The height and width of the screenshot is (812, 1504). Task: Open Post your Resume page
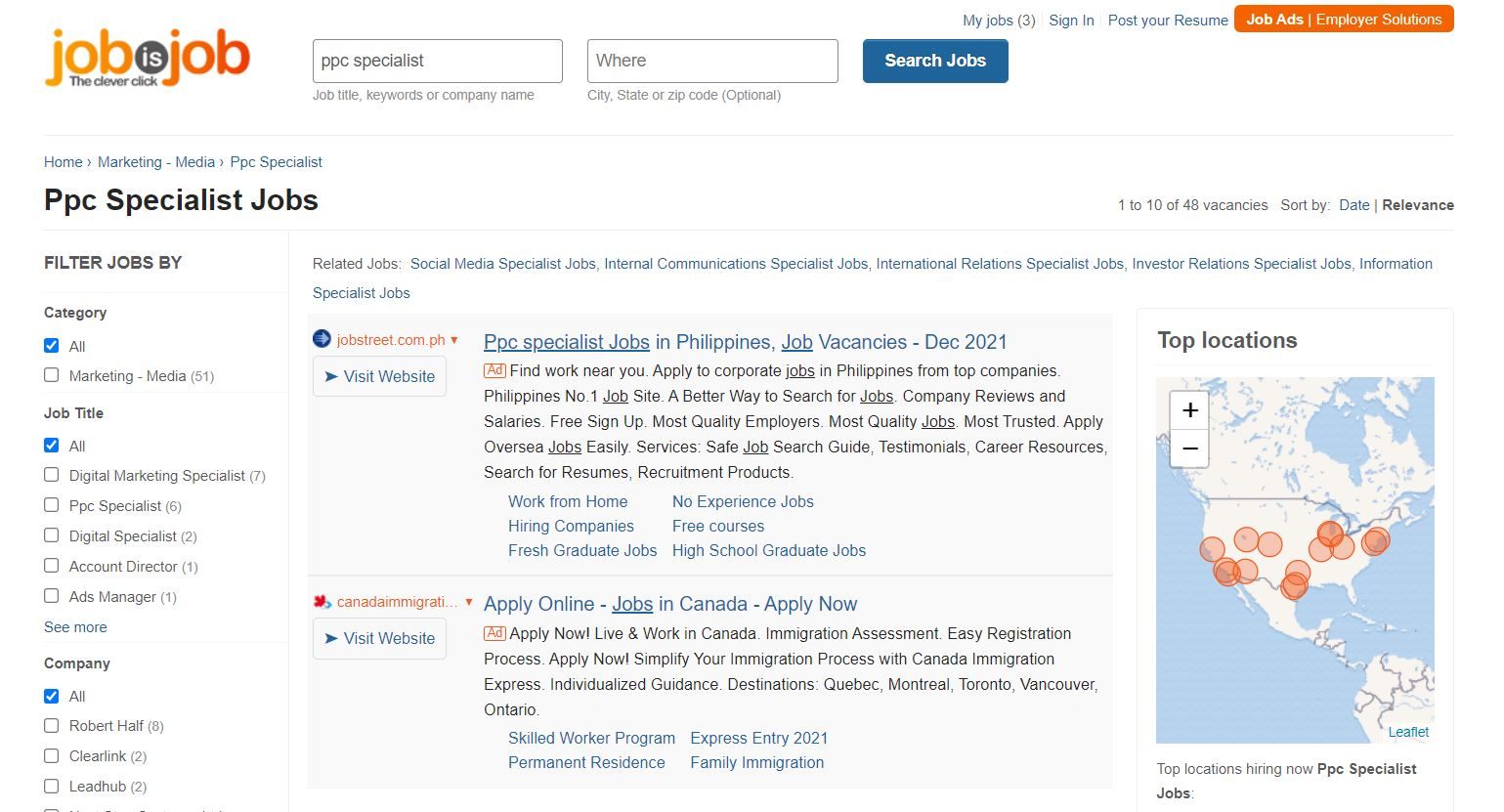pyautogui.click(x=1168, y=21)
